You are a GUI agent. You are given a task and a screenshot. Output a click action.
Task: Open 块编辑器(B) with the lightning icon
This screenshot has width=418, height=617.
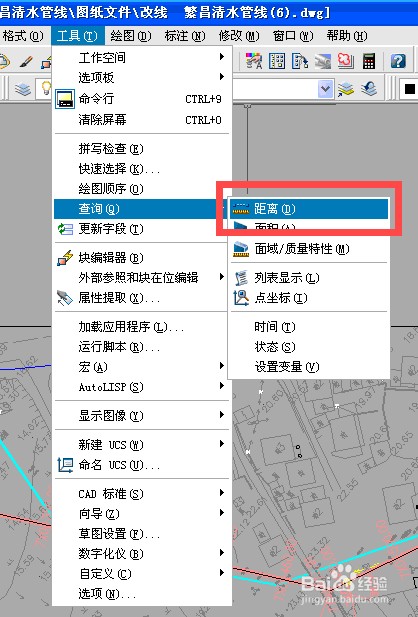pyautogui.click(x=142, y=258)
